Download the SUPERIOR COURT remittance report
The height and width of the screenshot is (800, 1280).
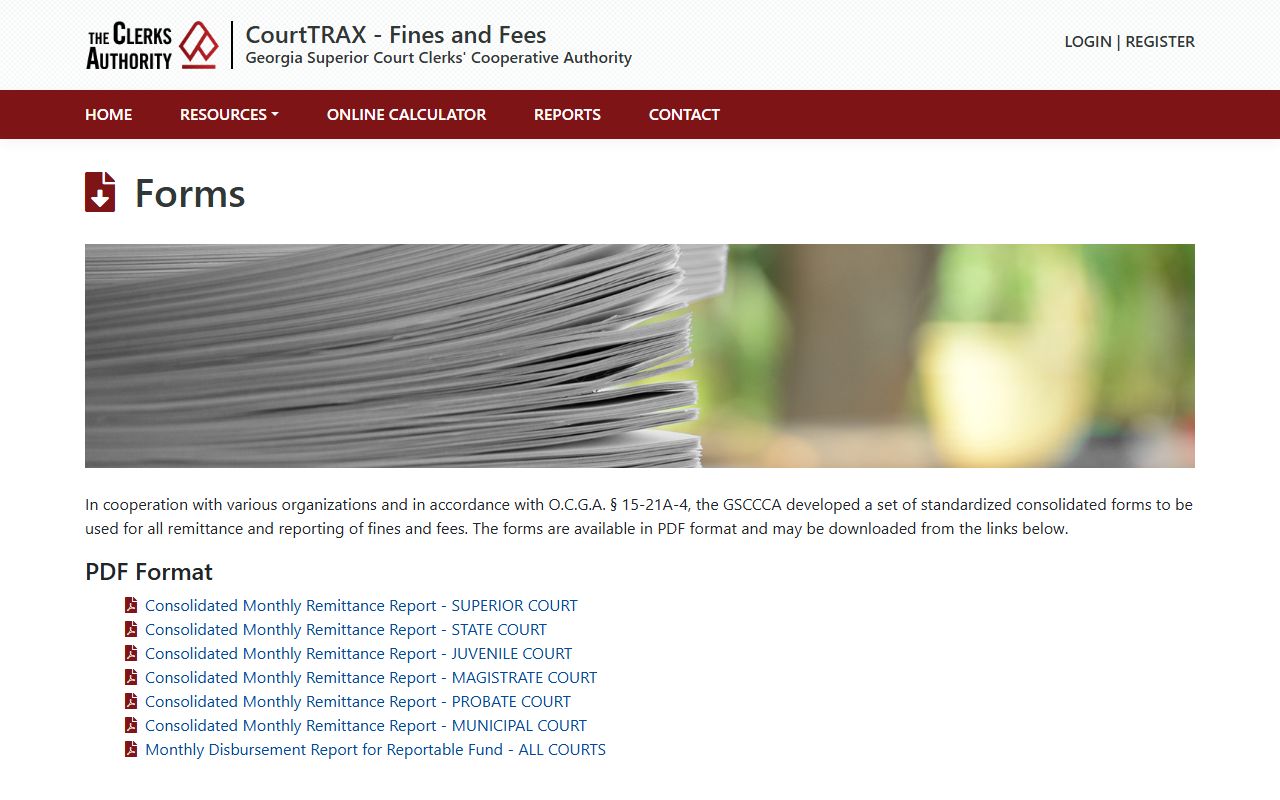(361, 605)
